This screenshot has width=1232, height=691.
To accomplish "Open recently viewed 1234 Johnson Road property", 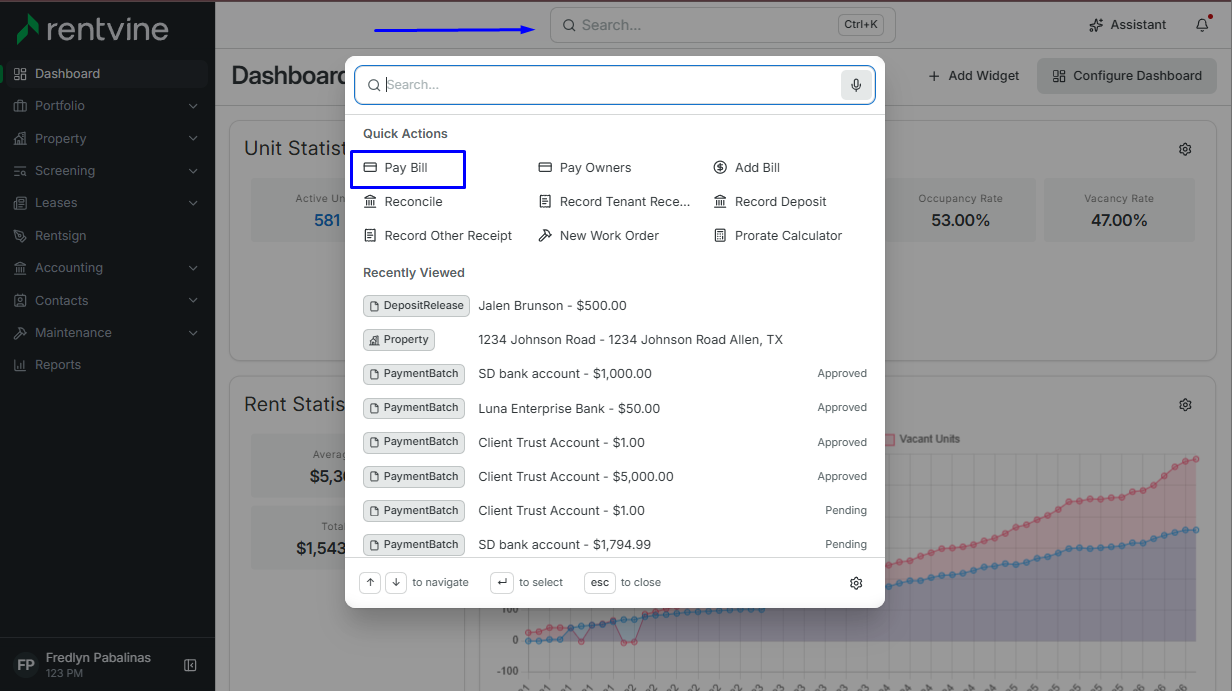I will (x=615, y=340).
